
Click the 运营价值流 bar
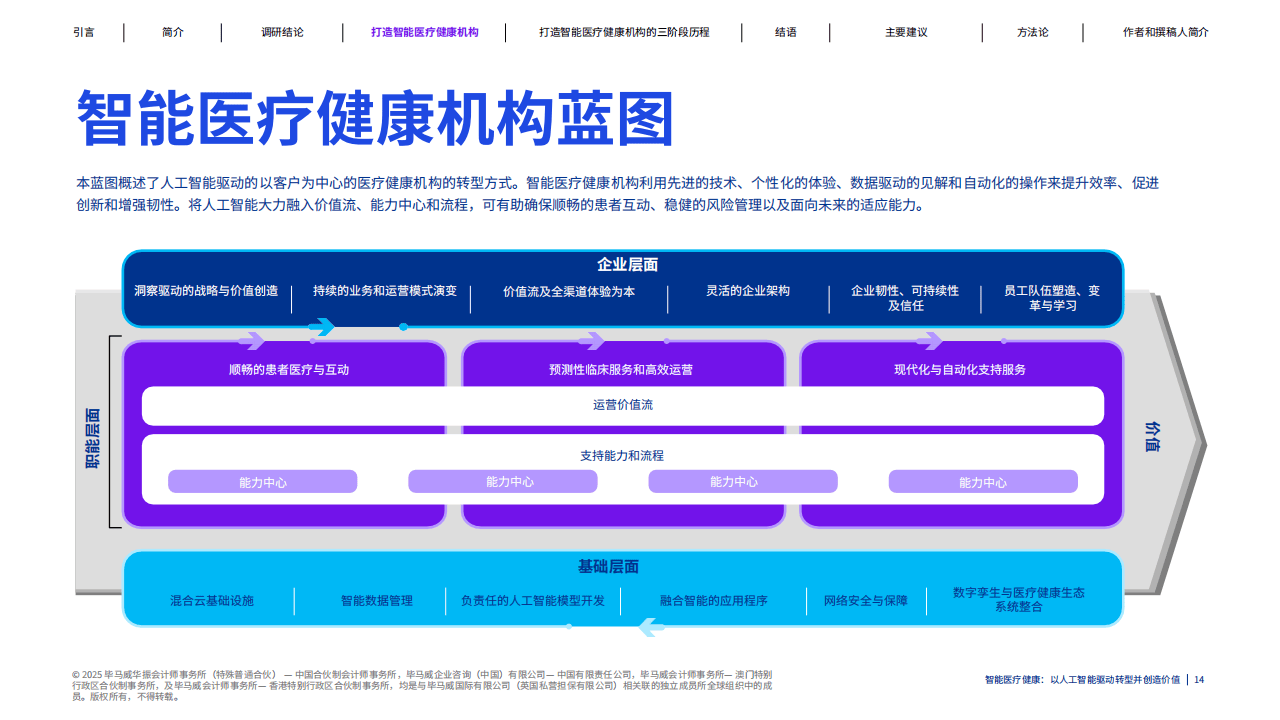[x=624, y=406]
